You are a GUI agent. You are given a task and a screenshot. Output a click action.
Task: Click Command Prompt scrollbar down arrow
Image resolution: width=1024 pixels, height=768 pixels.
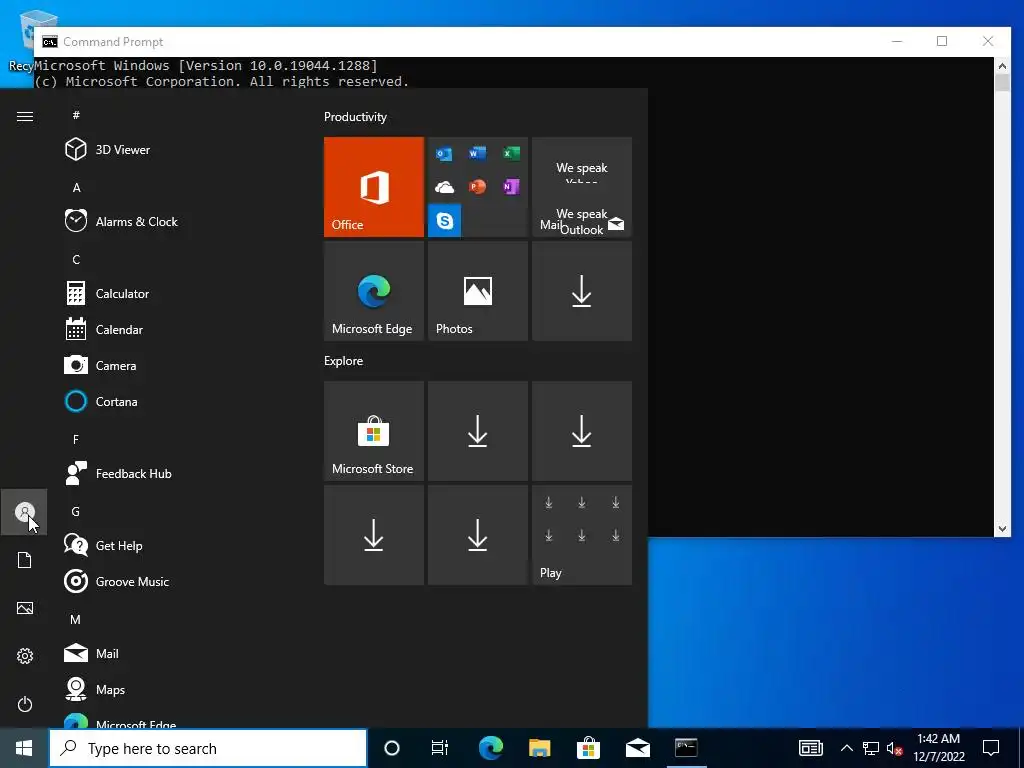[1002, 529]
